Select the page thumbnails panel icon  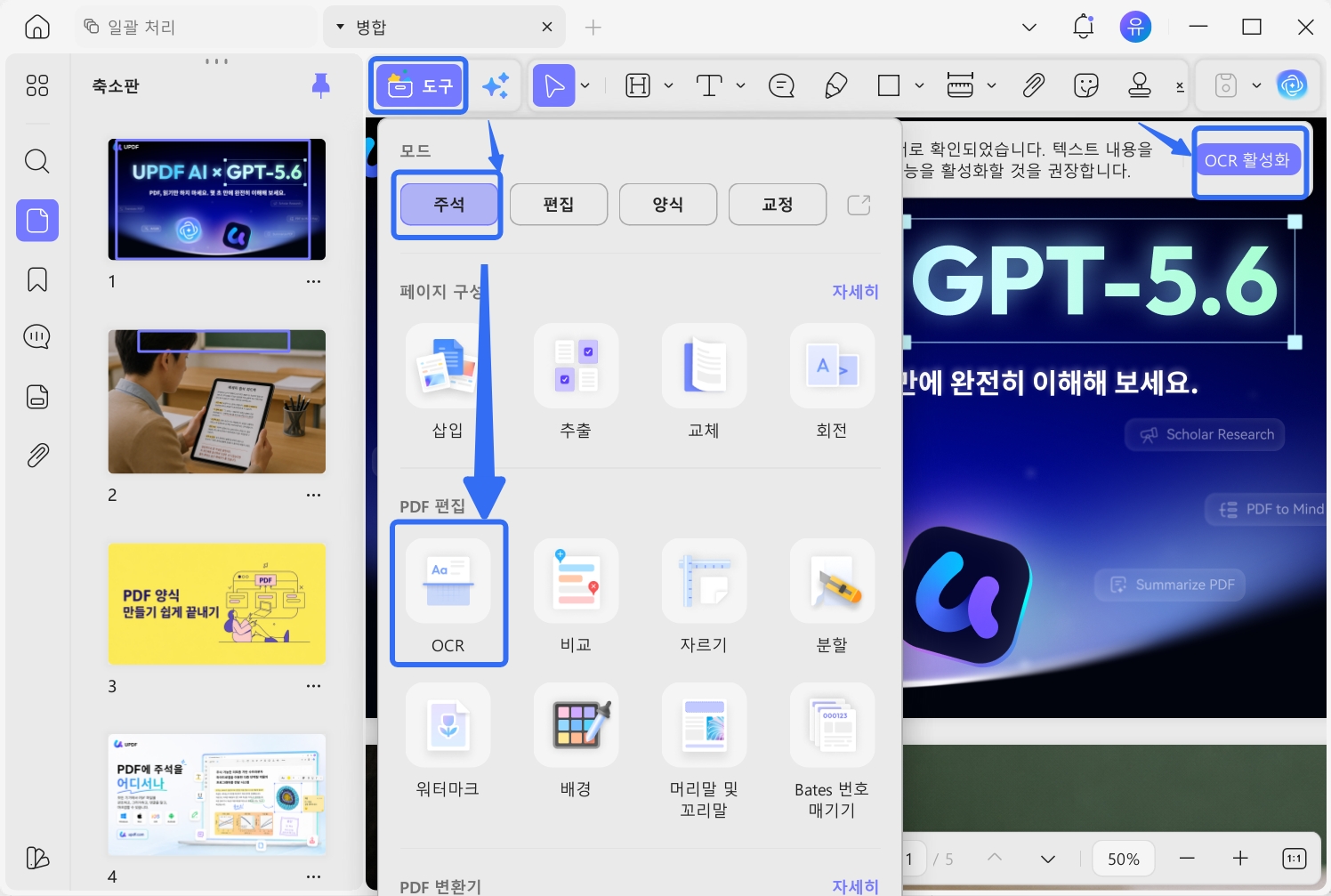click(37, 220)
